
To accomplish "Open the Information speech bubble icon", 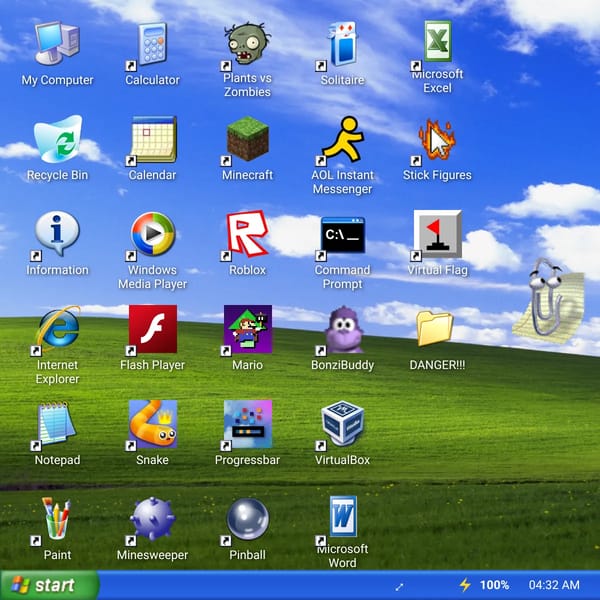I will click(57, 233).
